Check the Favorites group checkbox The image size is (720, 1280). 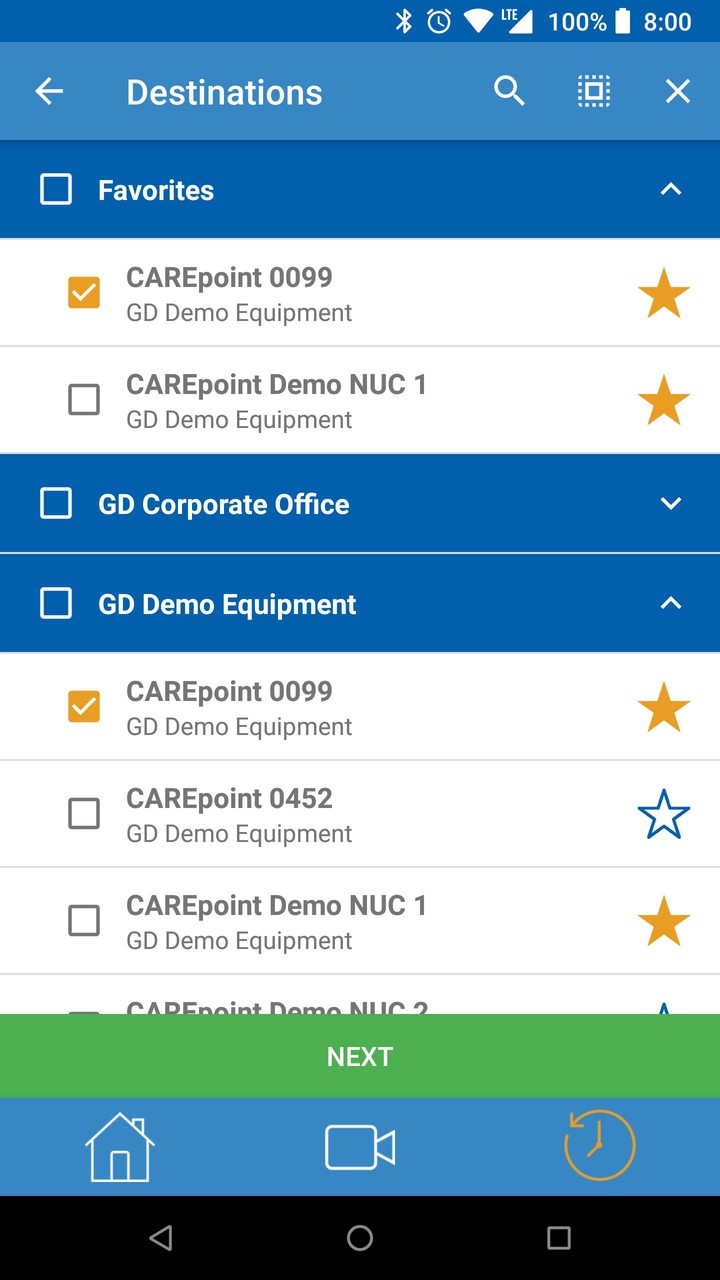tap(56, 189)
